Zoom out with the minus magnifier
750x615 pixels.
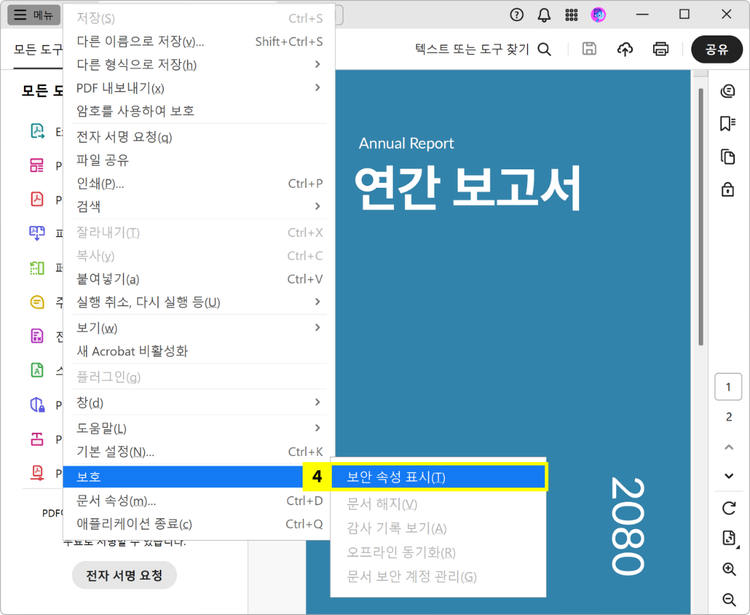coord(728,599)
